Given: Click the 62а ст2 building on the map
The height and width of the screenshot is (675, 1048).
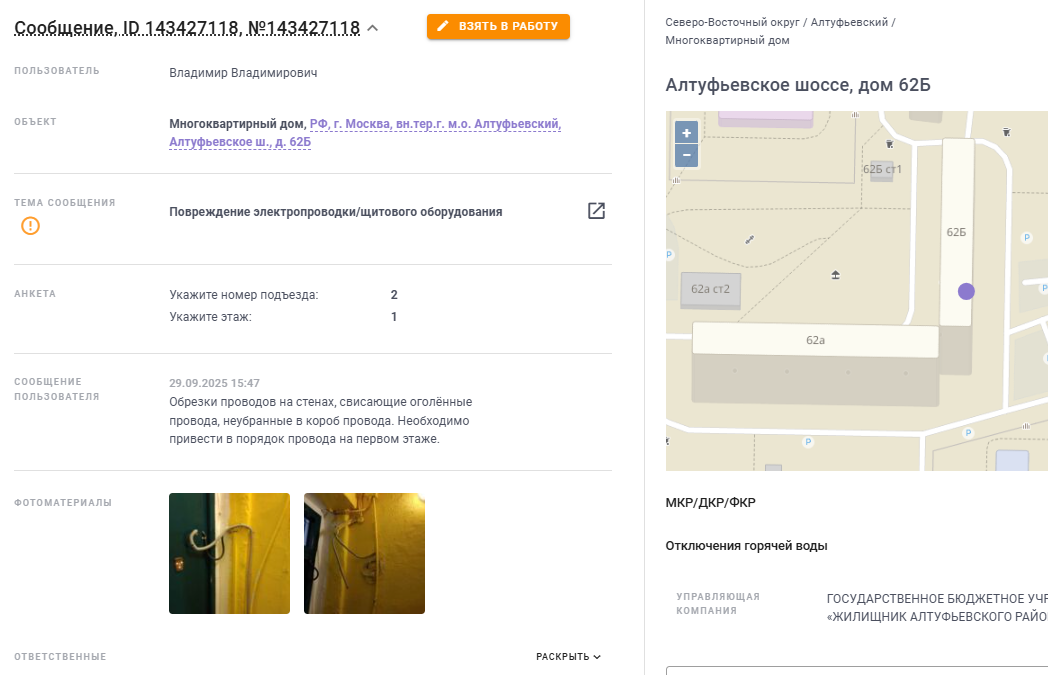Looking at the screenshot, I should 710,289.
